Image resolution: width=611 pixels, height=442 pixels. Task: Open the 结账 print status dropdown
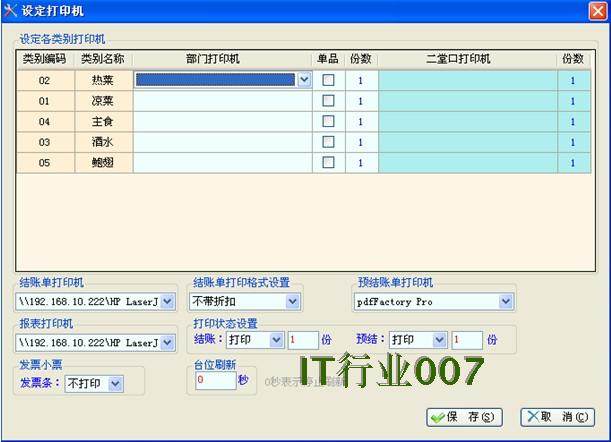click(x=276, y=340)
